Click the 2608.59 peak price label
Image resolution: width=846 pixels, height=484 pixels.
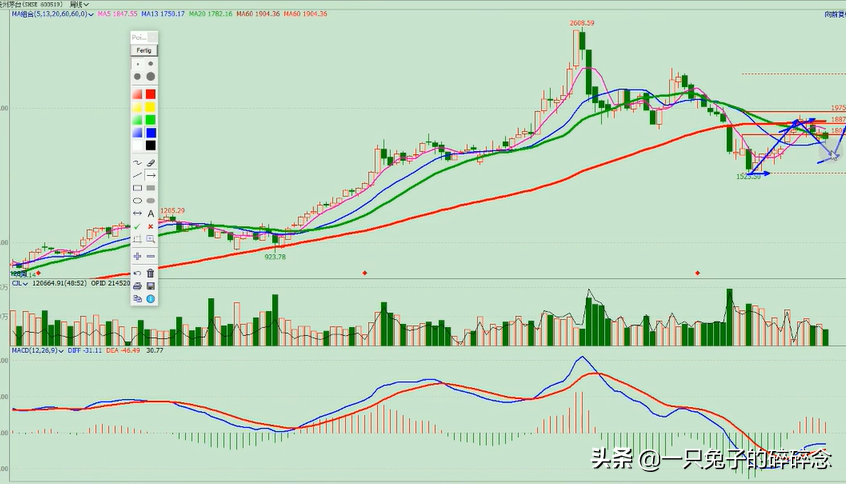(582, 23)
